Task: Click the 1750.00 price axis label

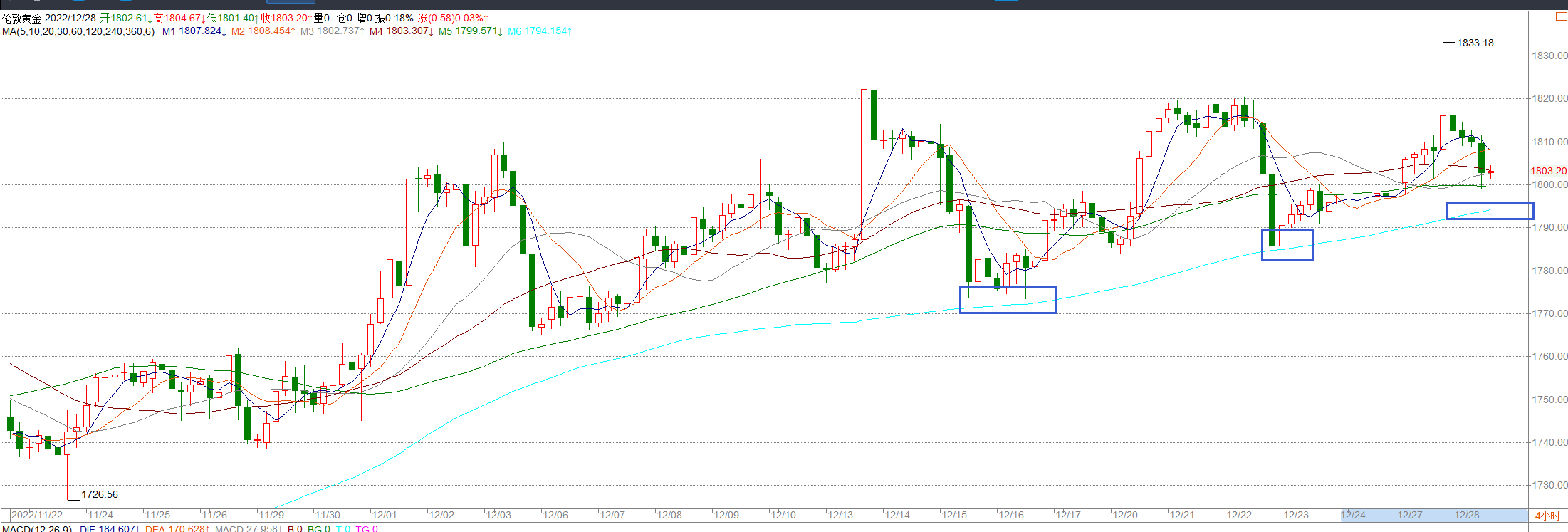Action: coord(1549,400)
